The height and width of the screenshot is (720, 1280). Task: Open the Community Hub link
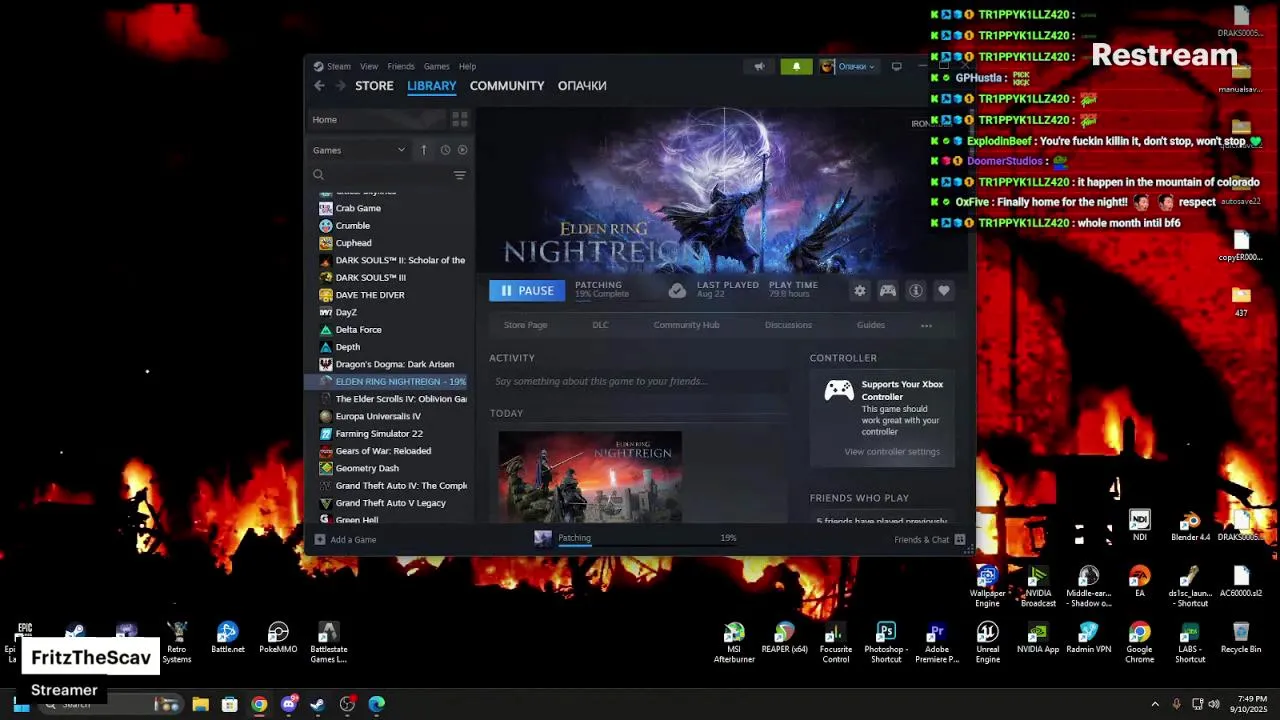(686, 325)
